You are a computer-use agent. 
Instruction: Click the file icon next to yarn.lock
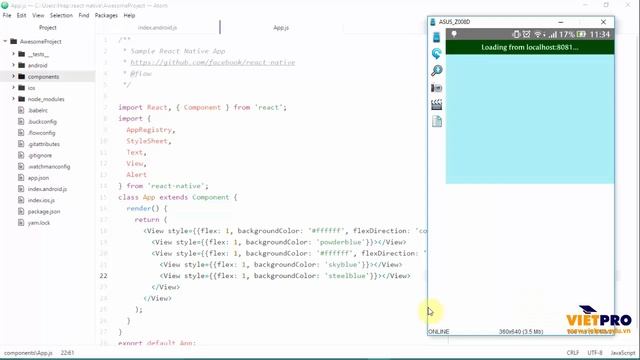(x=21, y=222)
